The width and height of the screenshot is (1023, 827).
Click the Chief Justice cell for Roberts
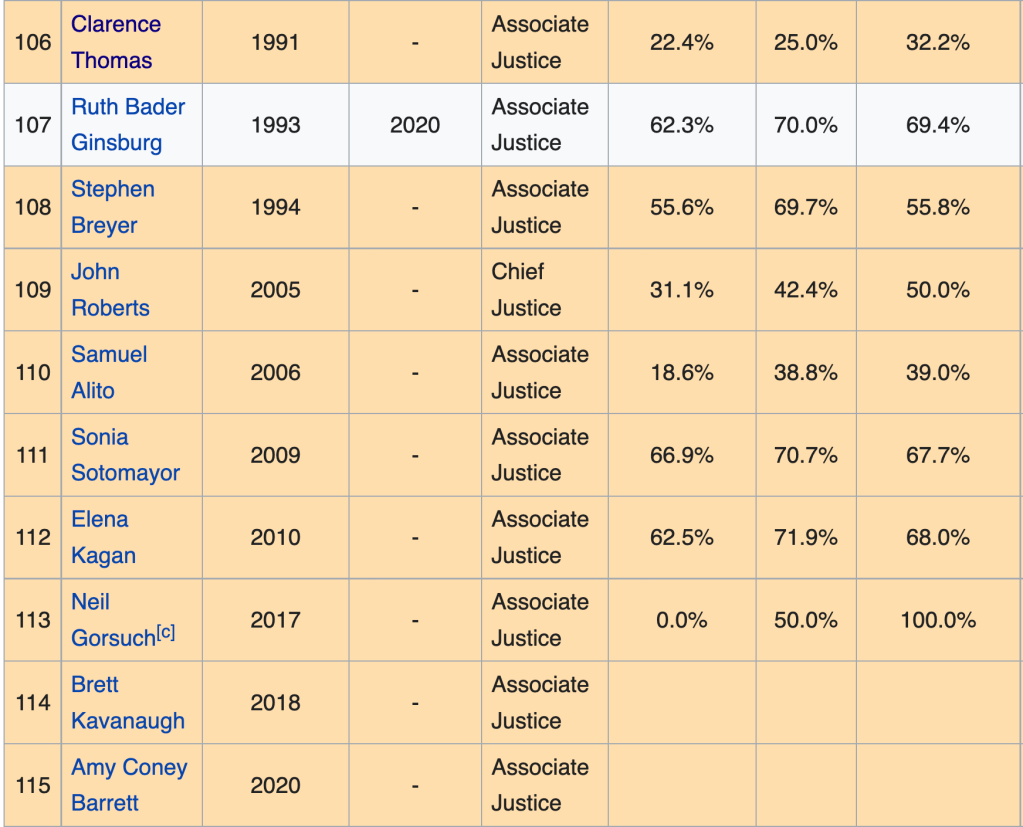[518, 290]
